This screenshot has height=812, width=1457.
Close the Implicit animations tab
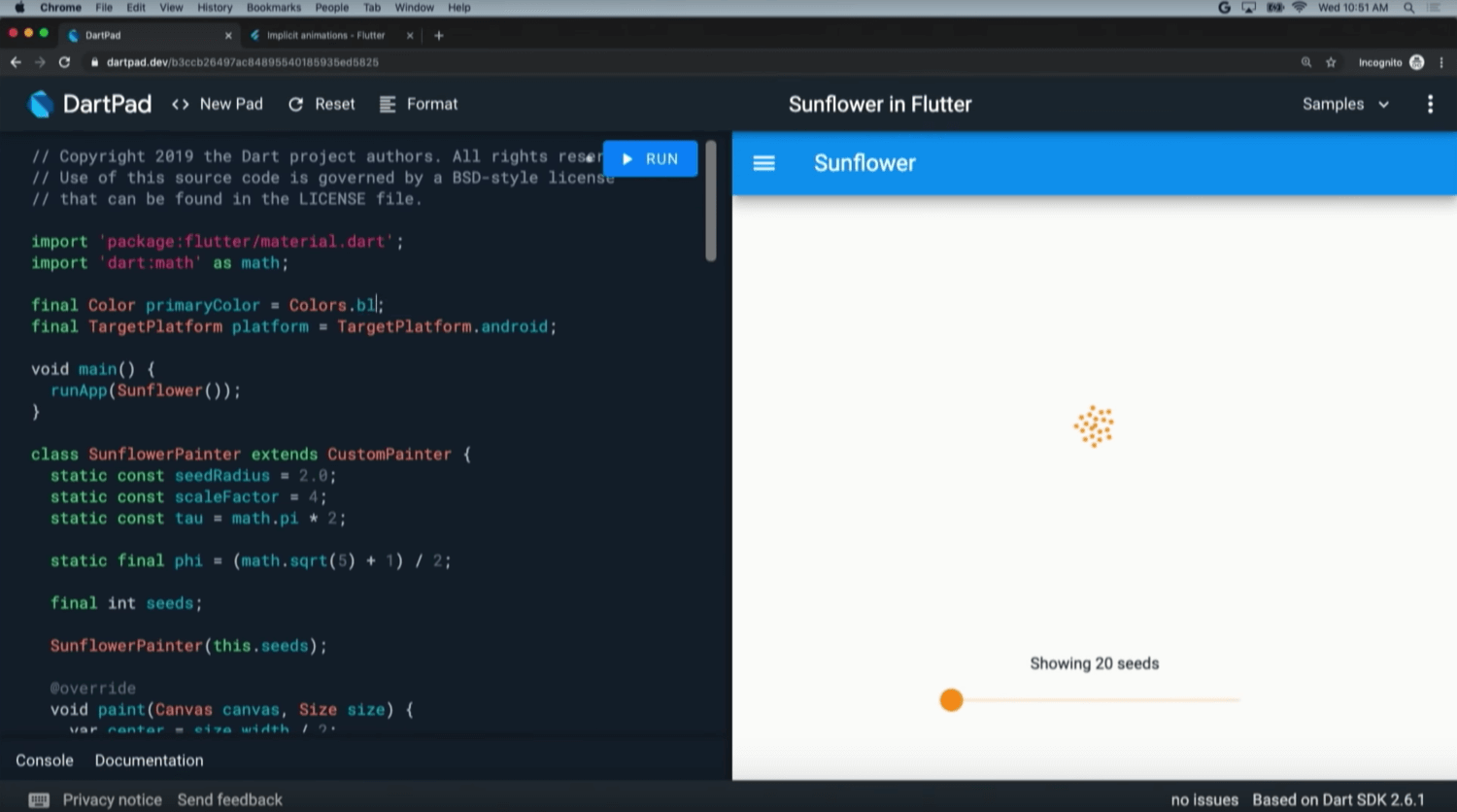click(410, 35)
